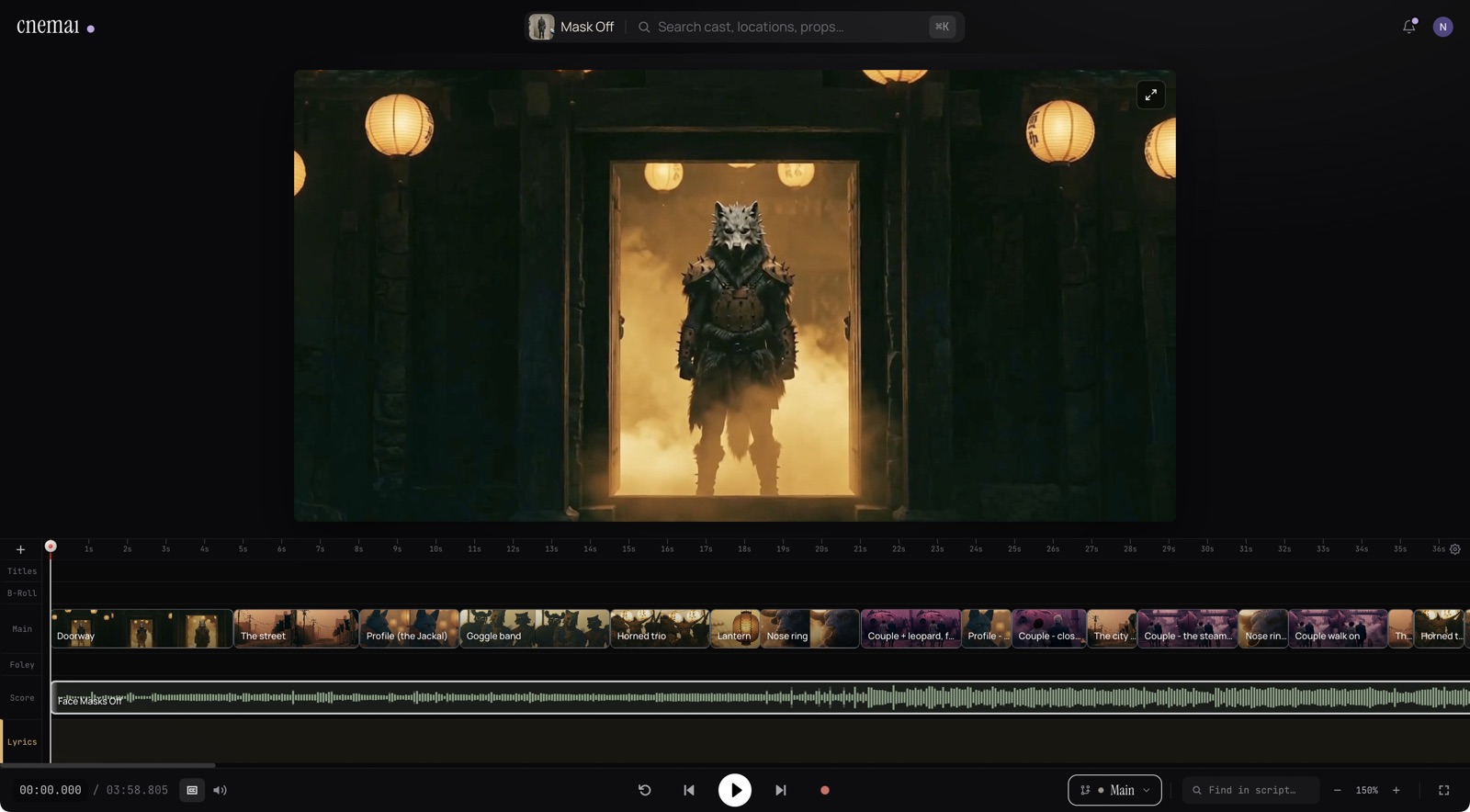
Task: Select the Lyrics track
Action: click(22, 742)
